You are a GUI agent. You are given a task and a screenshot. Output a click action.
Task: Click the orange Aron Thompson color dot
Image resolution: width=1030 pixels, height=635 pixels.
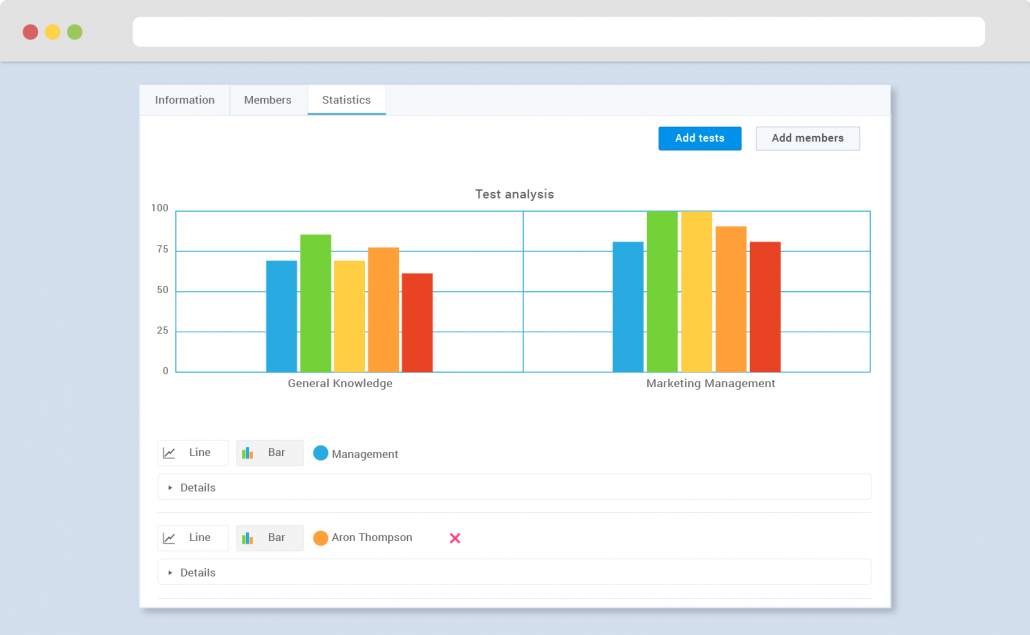tap(321, 538)
